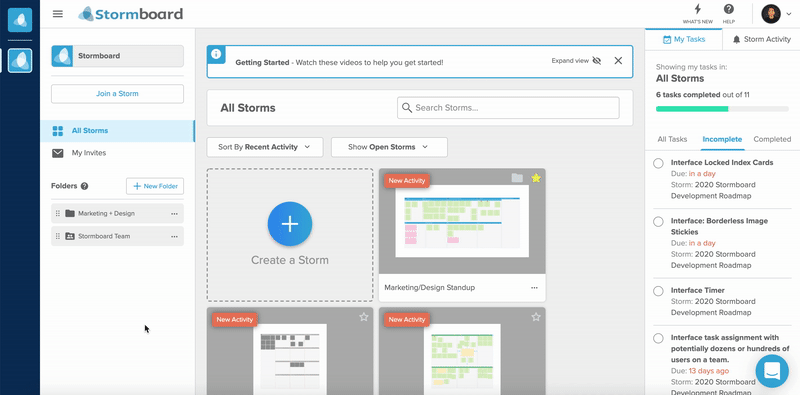
Task: Switch to My Tasks tab
Action: 684,39
